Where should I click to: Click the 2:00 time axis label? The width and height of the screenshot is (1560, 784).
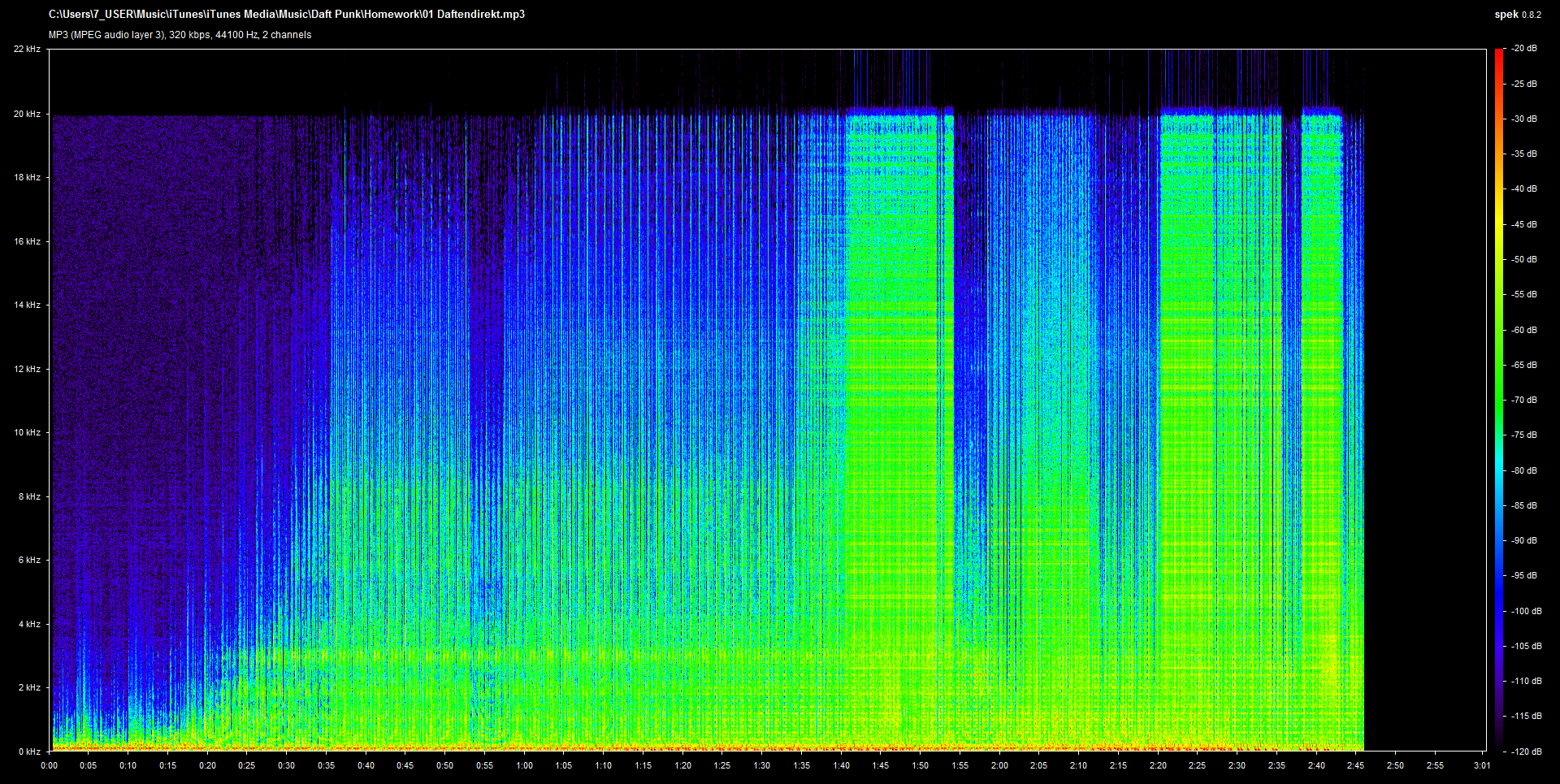pyautogui.click(x=999, y=765)
